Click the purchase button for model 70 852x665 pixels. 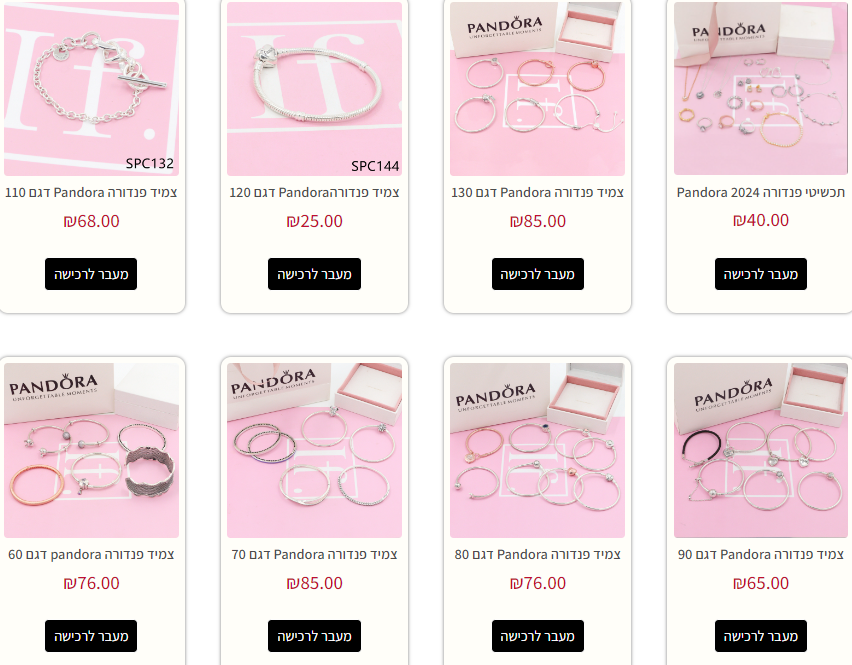[x=314, y=636]
